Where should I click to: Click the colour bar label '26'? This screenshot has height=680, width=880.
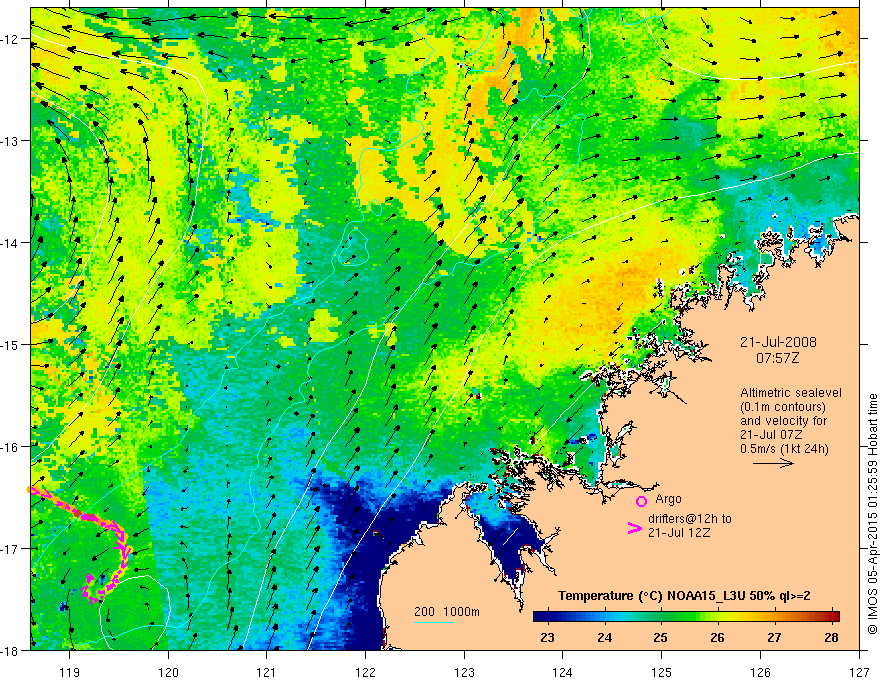[x=717, y=637]
